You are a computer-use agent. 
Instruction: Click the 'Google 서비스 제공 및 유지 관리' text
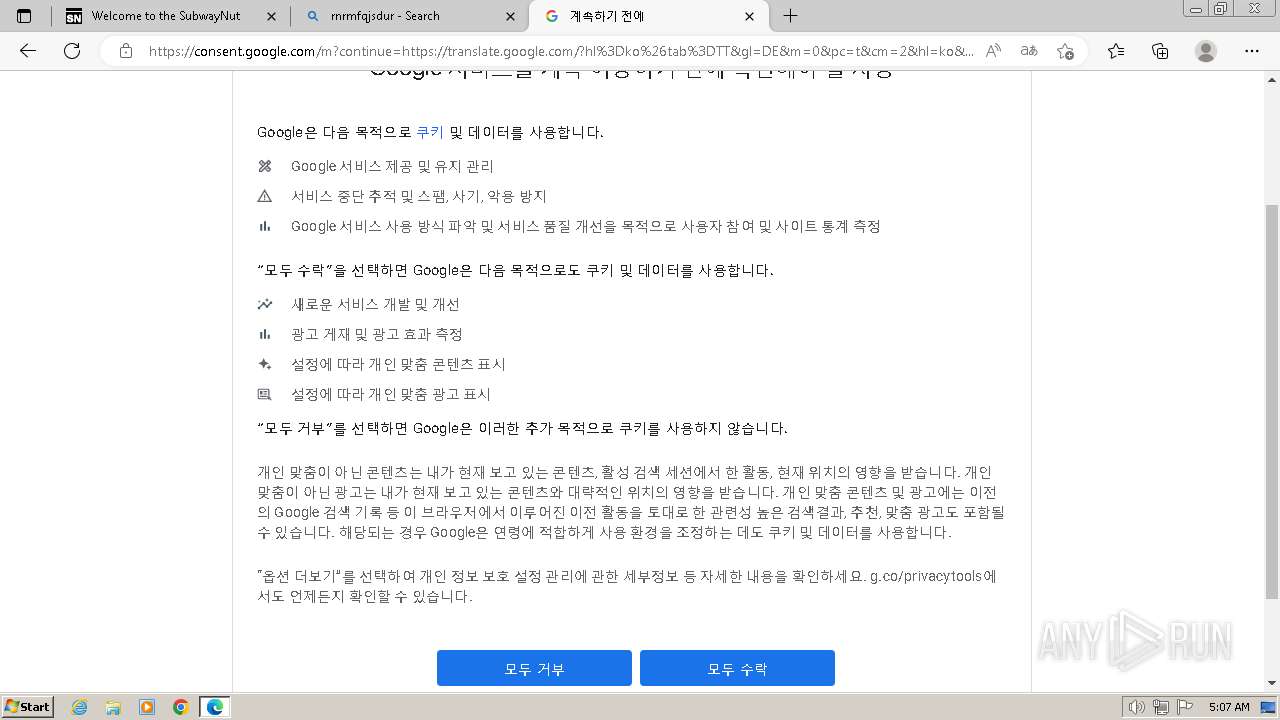click(392, 166)
